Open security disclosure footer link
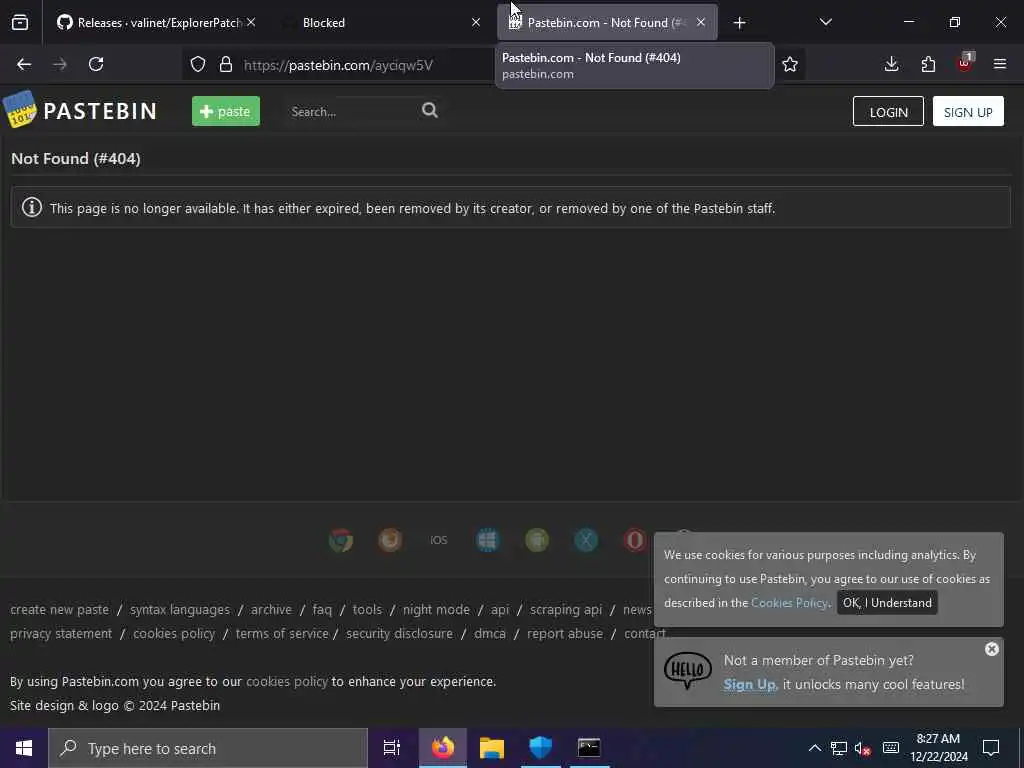1024x768 pixels. (399, 633)
